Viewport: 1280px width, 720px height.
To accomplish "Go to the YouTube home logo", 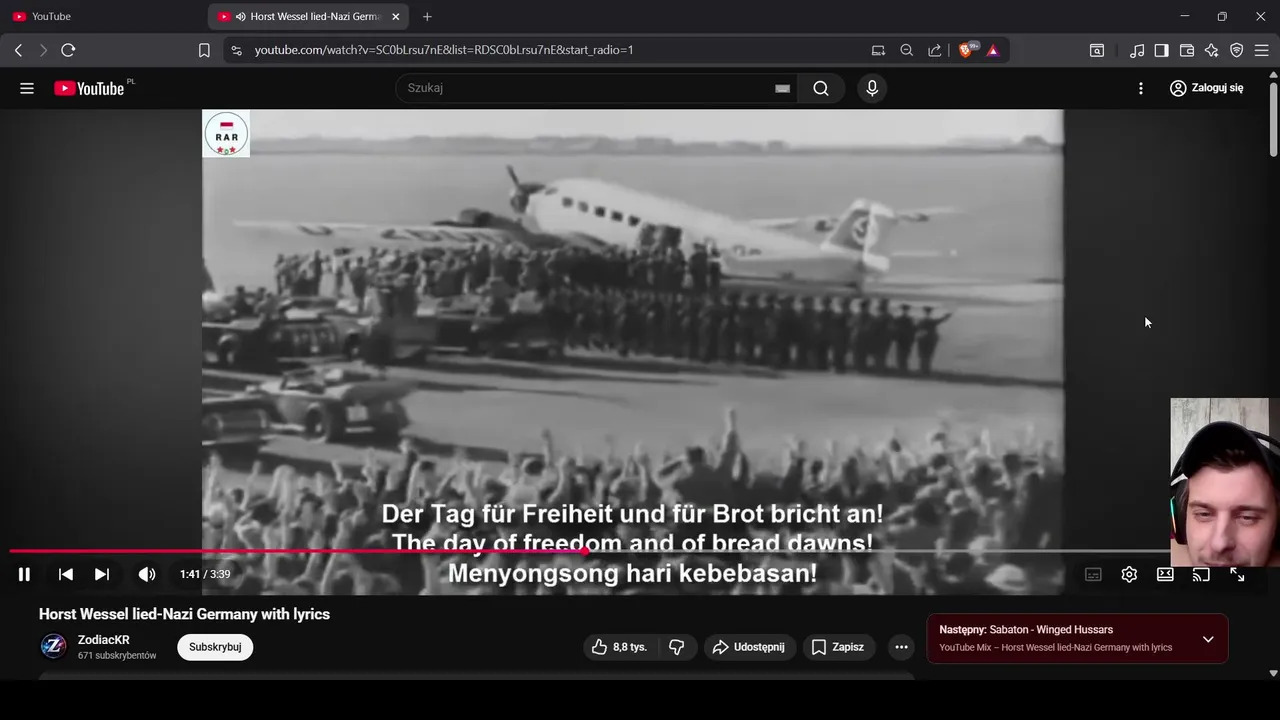I will 90,88.
